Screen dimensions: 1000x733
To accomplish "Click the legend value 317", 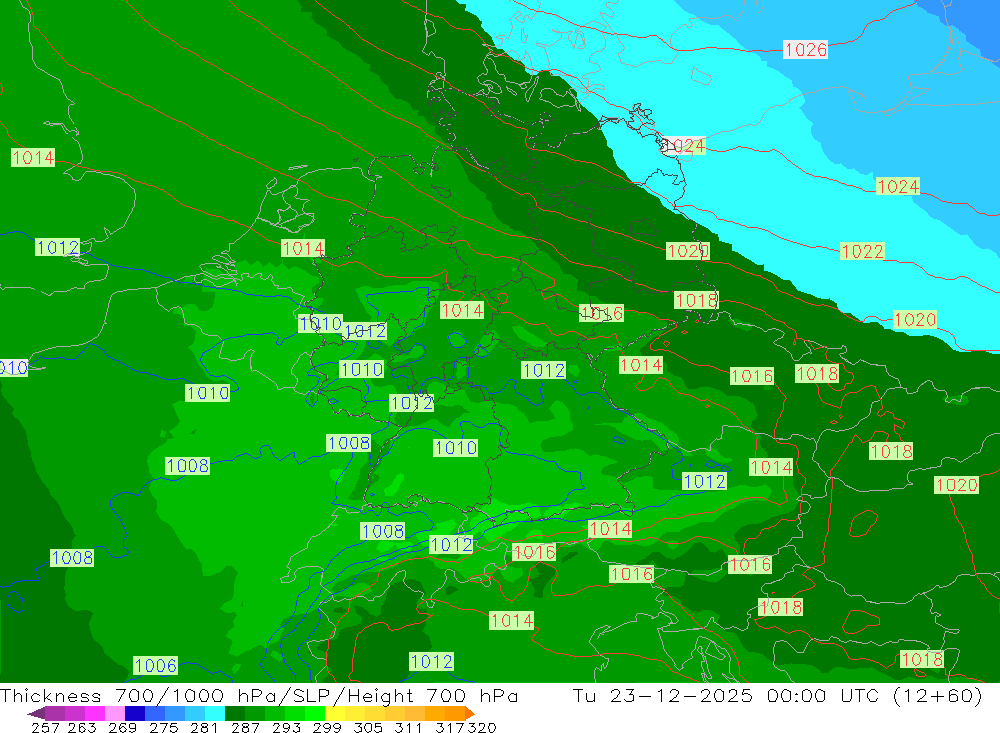I will (450, 727).
